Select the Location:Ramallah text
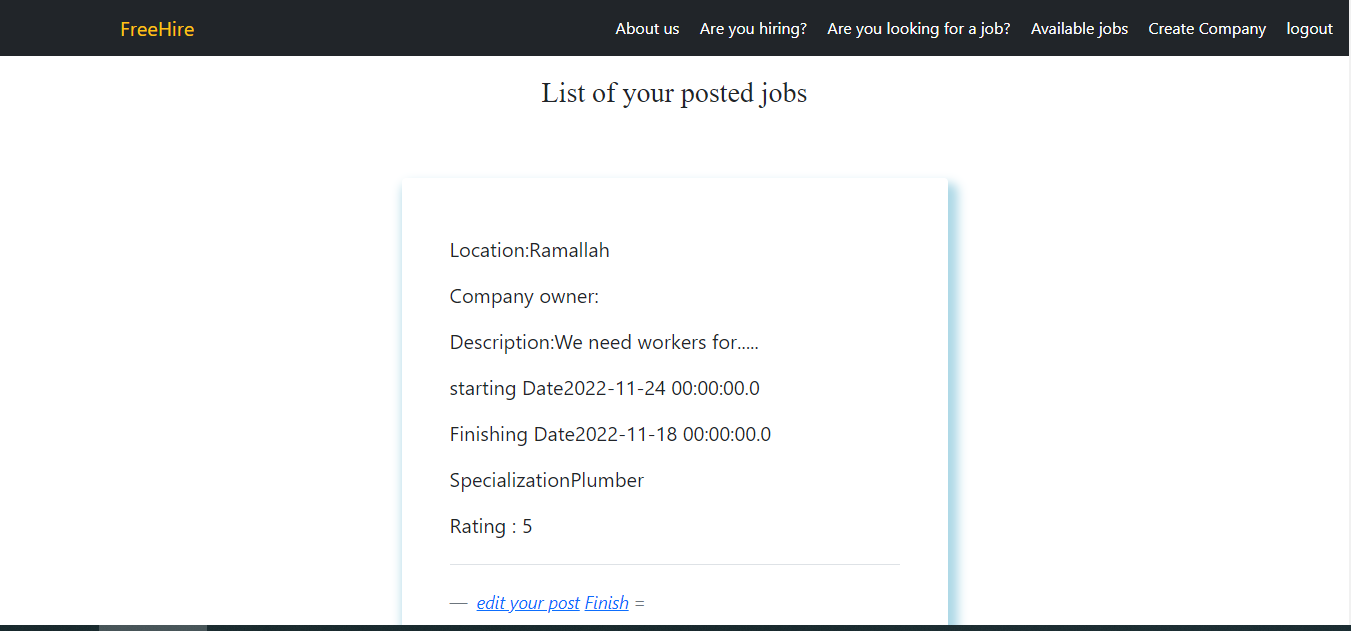This screenshot has width=1351, height=631. (x=529, y=250)
